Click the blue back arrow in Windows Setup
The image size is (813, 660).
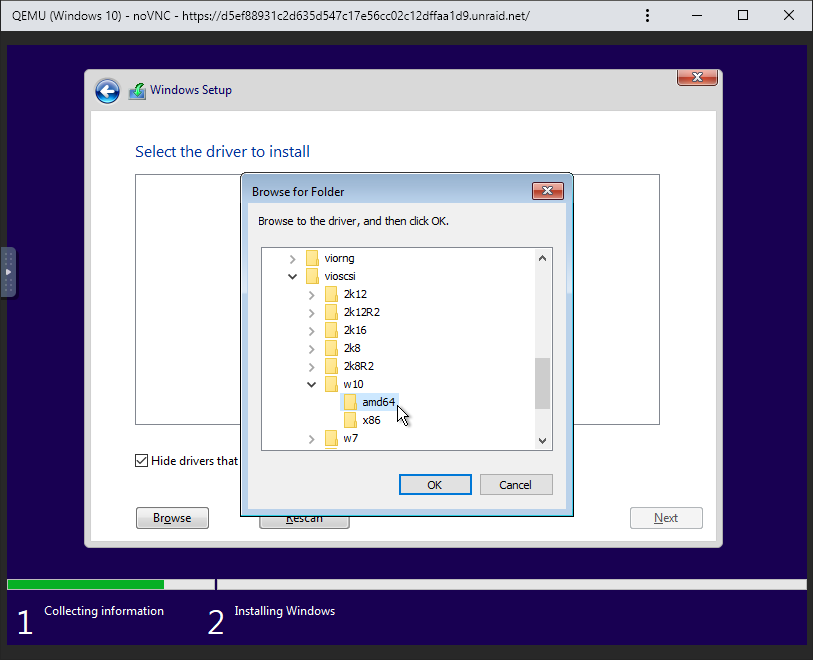point(107,92)
